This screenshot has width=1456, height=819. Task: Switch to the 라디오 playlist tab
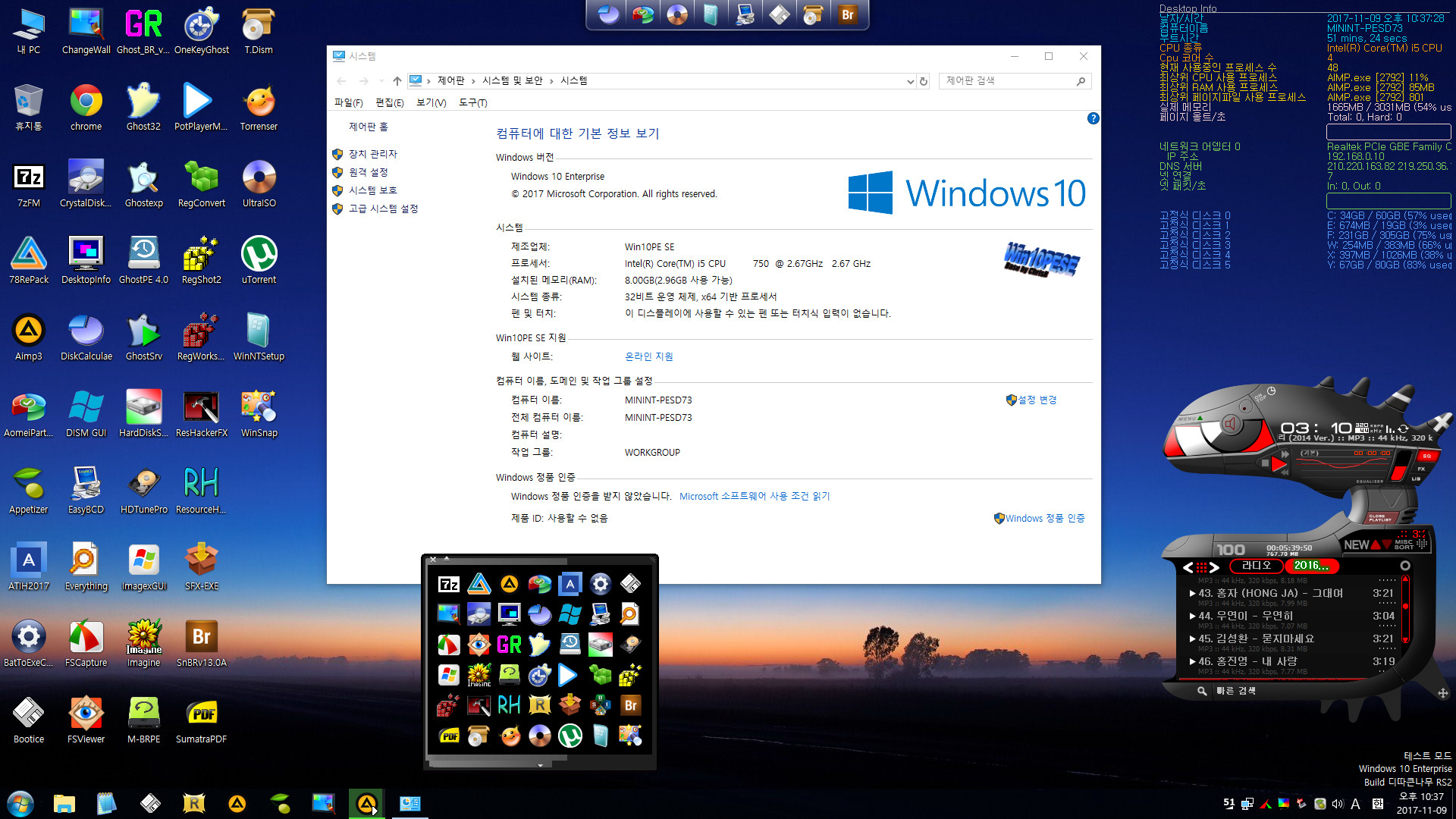coord(1256,566)
